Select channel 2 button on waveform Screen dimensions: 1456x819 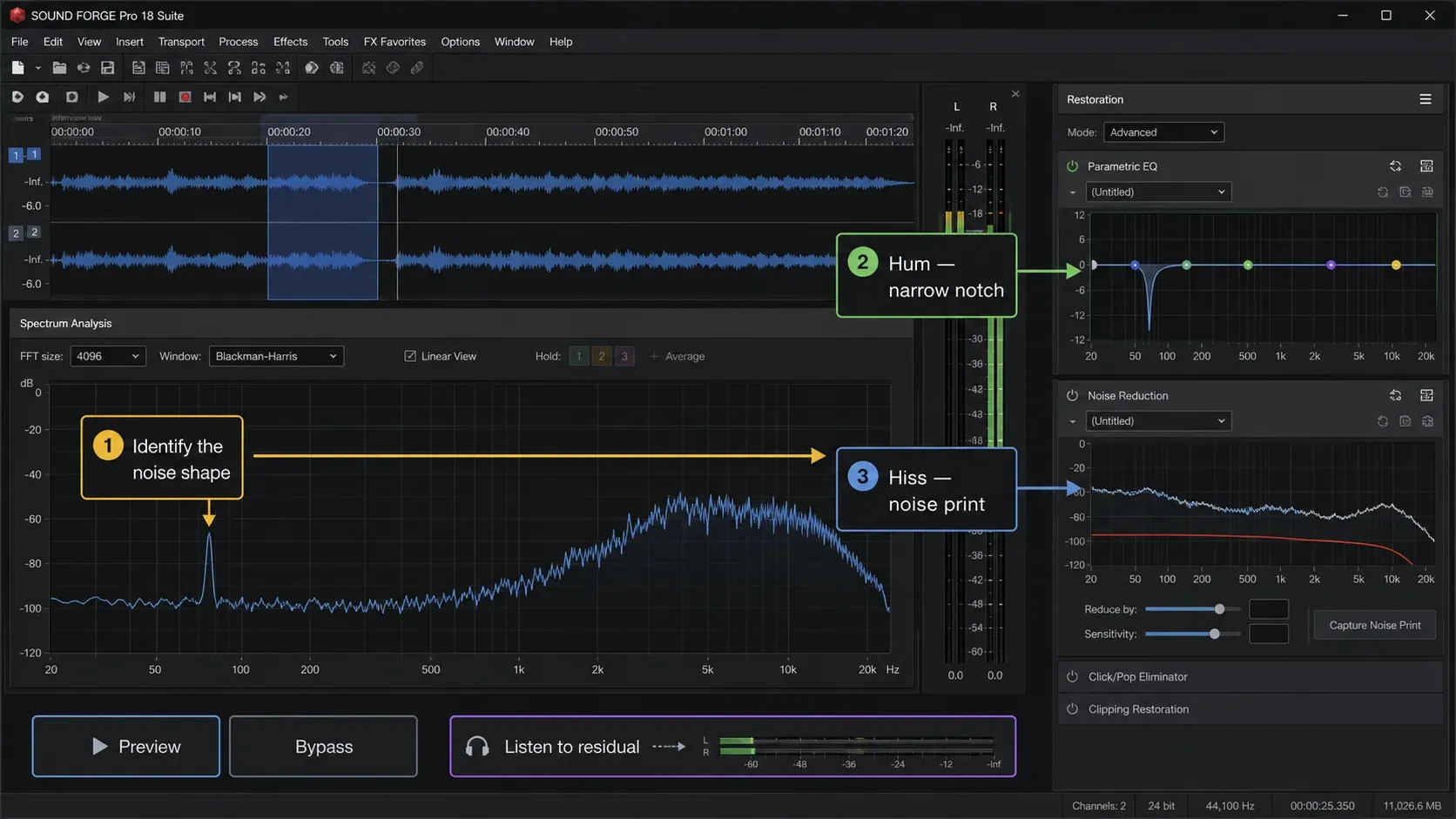(x=16, y=233)
